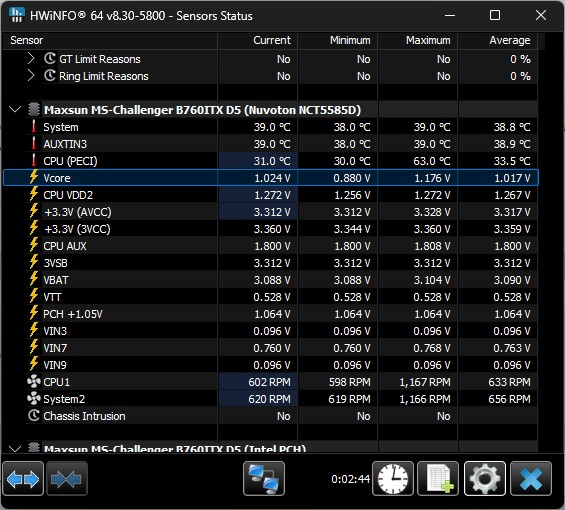Select the VIN9 sensor row label
The image size is (565, 510).
click(x=55, y=365)
